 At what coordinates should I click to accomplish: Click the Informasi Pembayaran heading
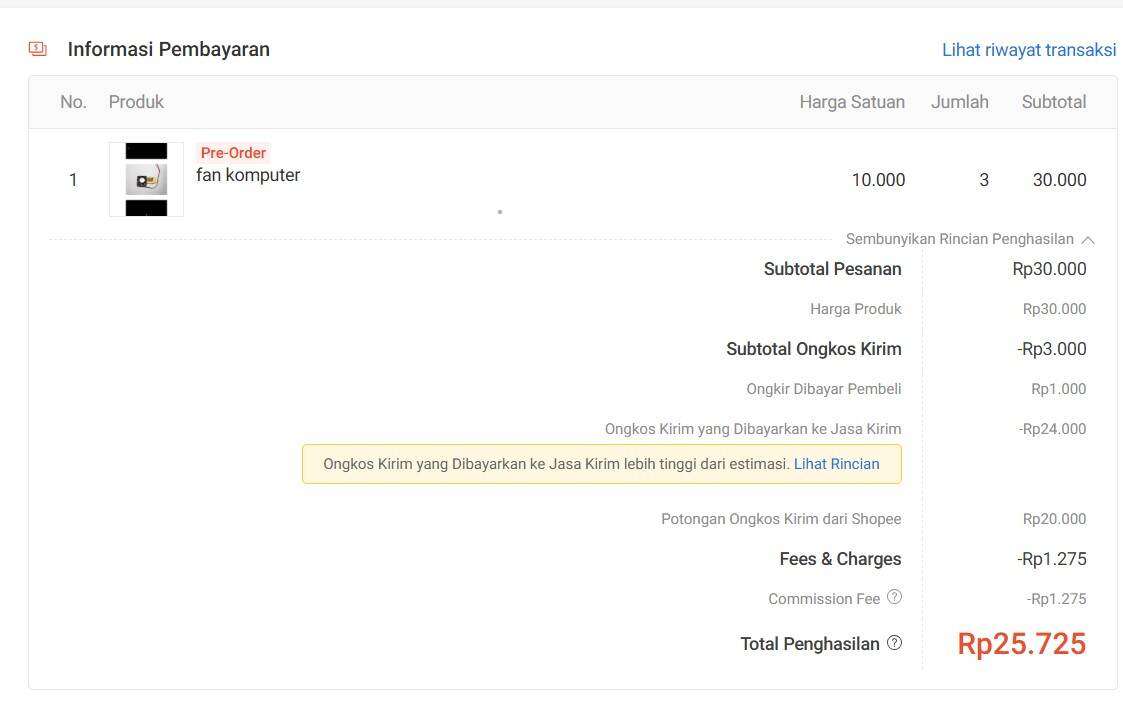[168, 49]
